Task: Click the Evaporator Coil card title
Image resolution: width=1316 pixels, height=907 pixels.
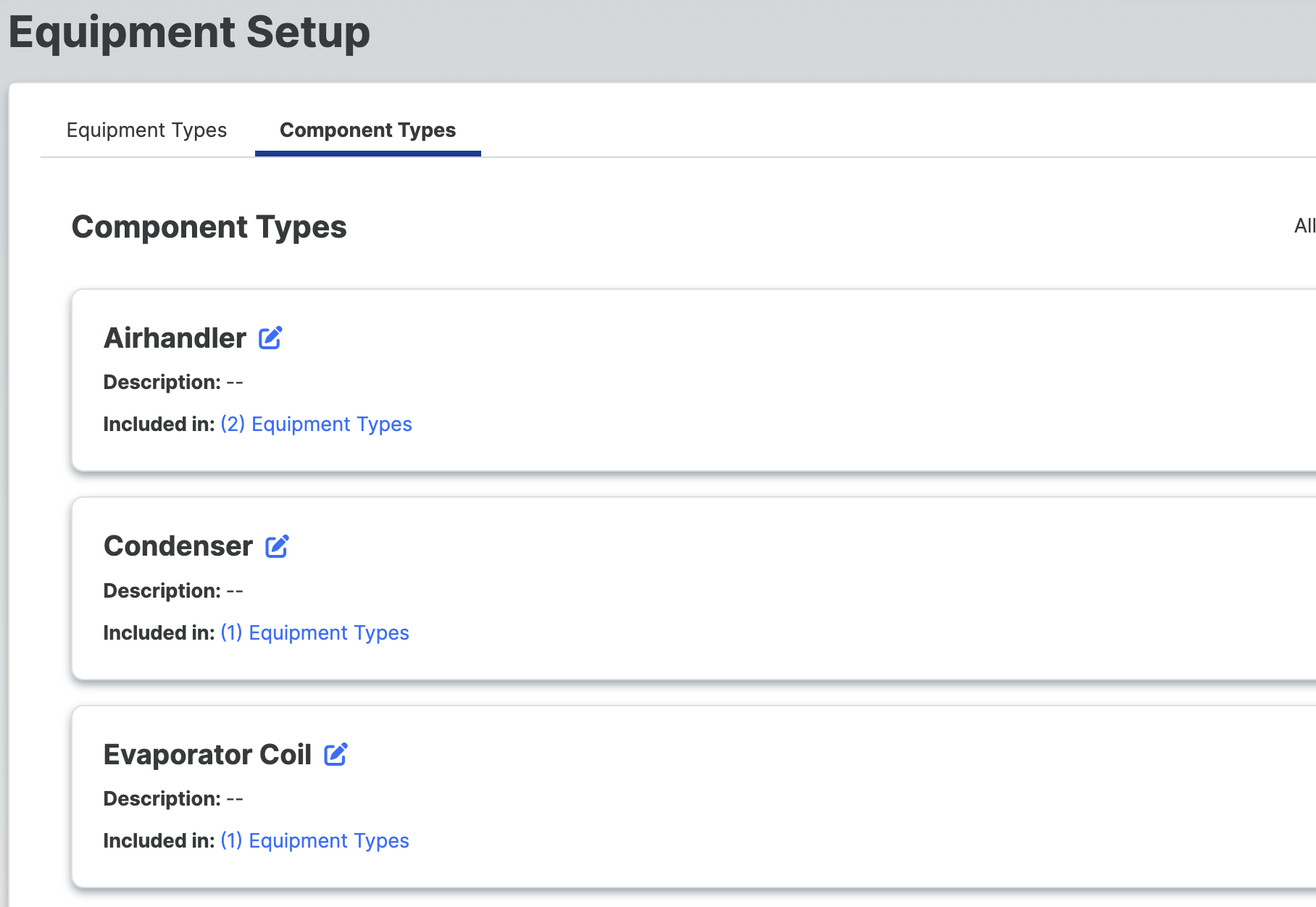Action: click(207, 755)
